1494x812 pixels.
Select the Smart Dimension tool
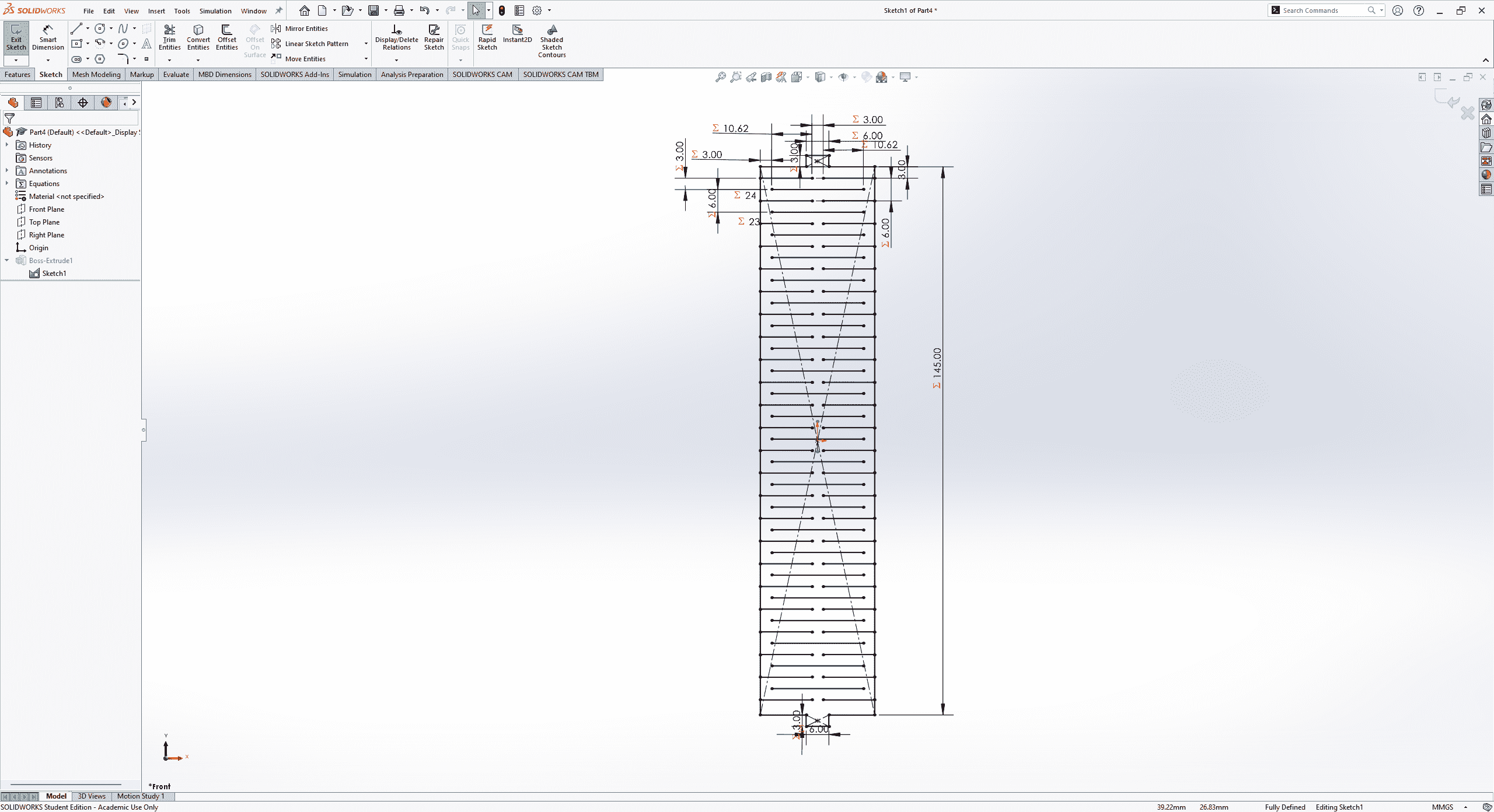pyautogui.click(x=48, y=37)
